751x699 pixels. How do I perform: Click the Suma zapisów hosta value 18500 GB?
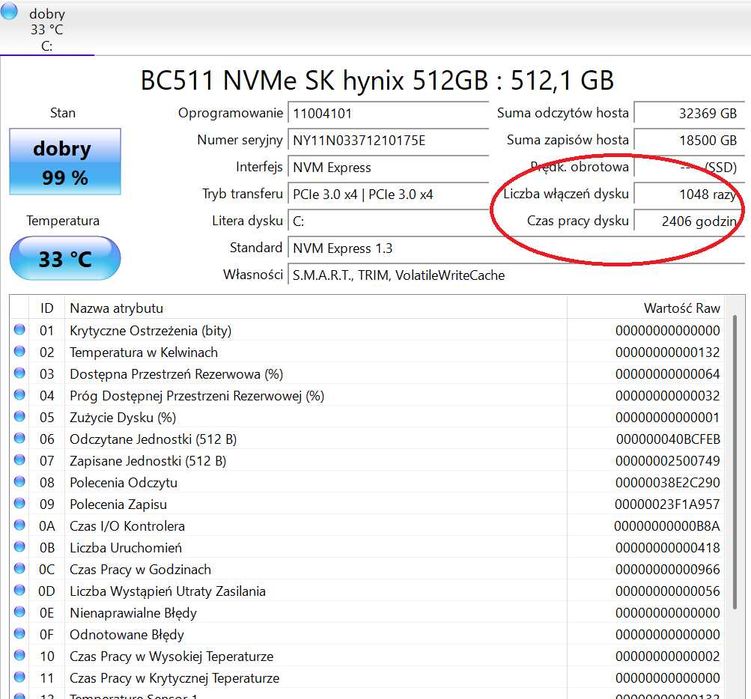(x=689, y=140)
